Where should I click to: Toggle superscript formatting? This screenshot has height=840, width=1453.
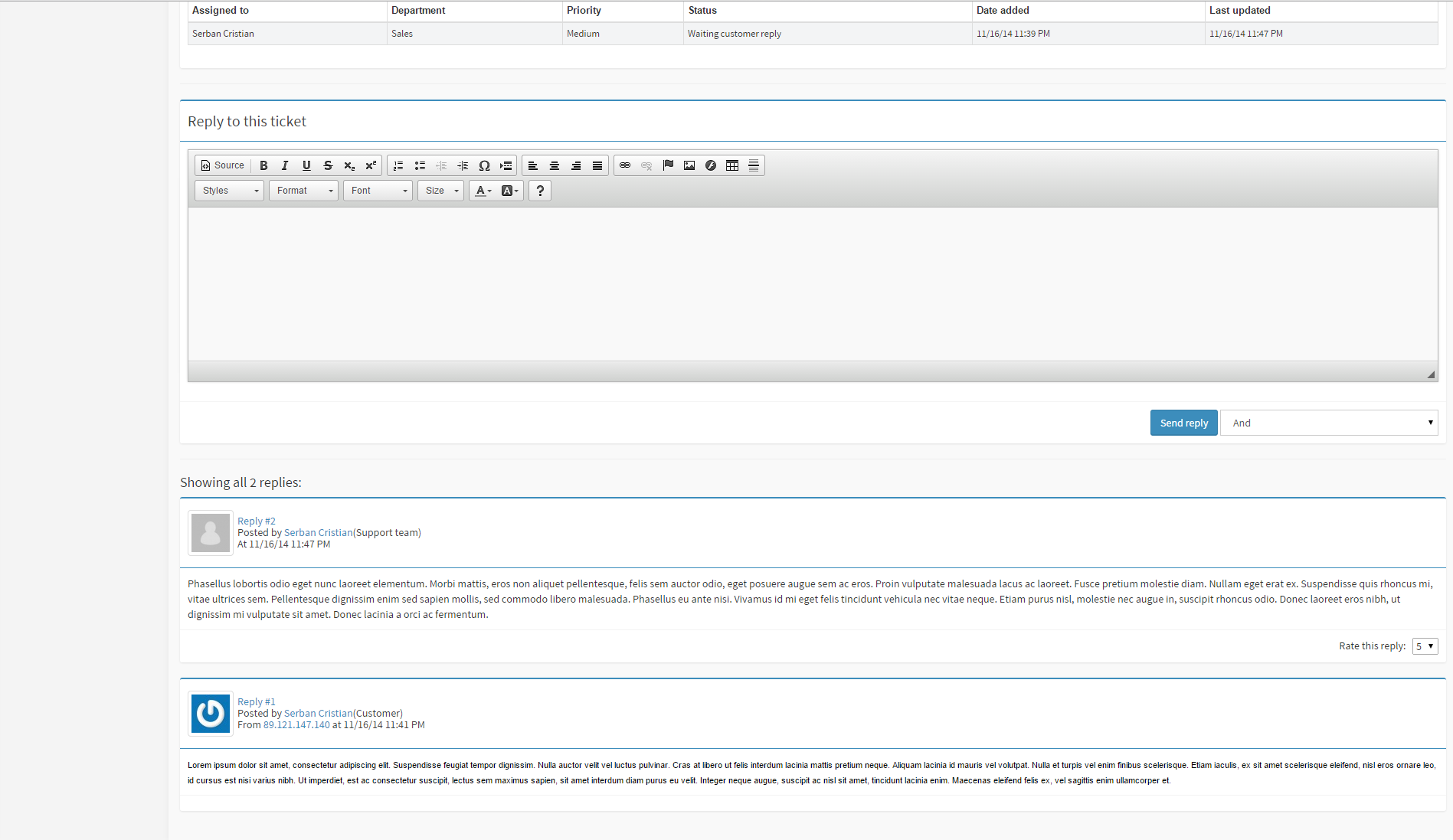(371, 165)
